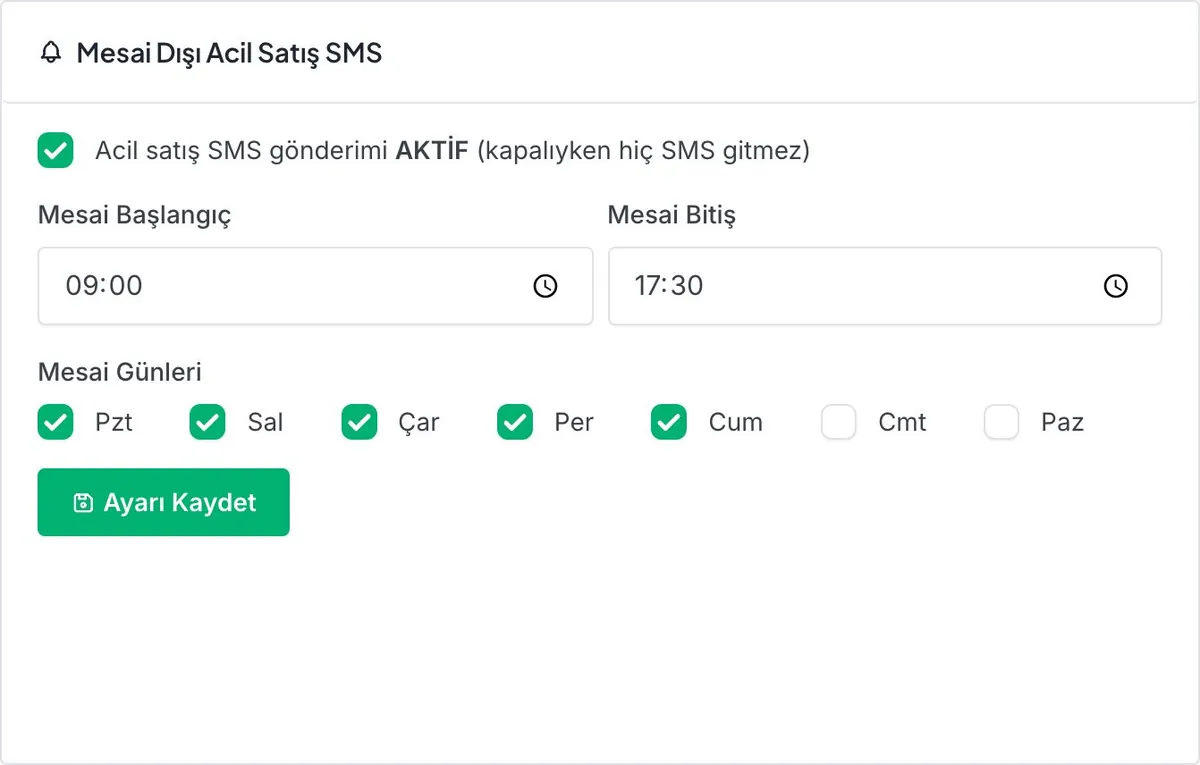Open time picker clock icon for Mesai Bitiş
Image resolution: width=1200 pixels, height=765 pixels.
pyautogui.click(x=1116, y=286)
